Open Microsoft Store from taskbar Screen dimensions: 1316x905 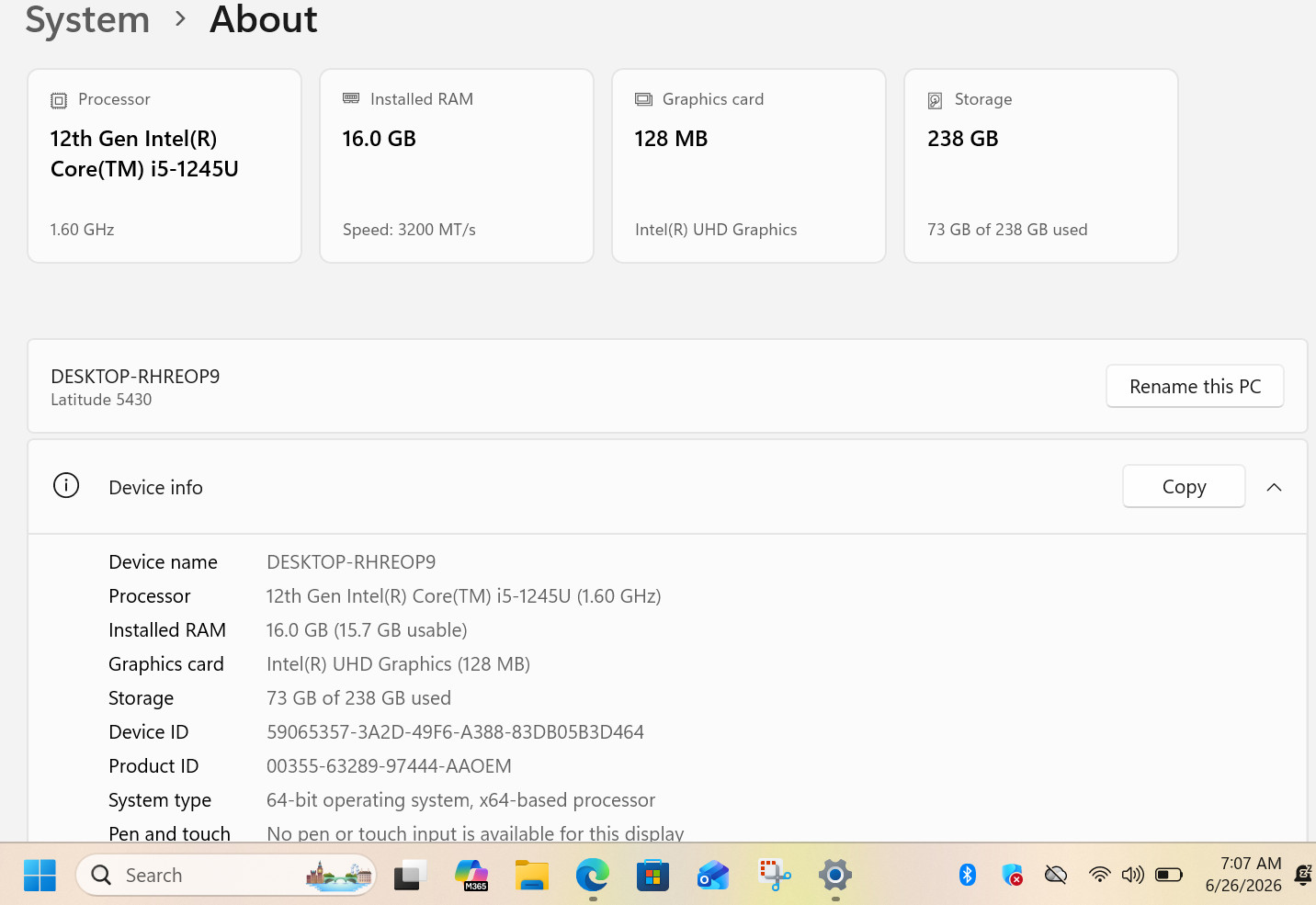coord(652,875)
